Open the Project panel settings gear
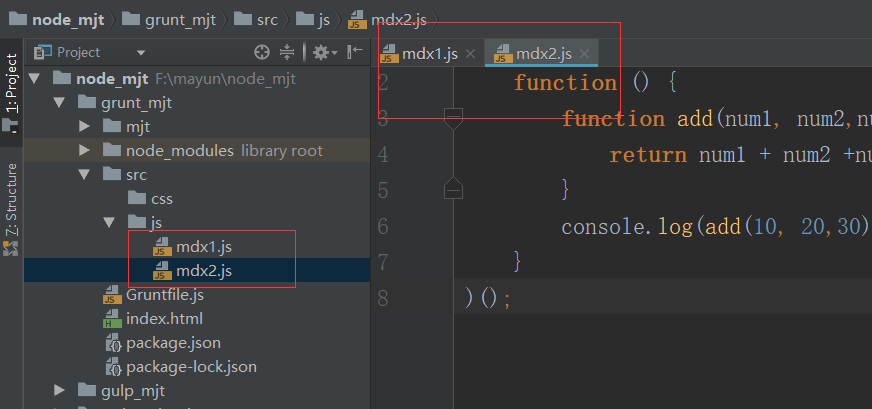 [x=320, y=52]
